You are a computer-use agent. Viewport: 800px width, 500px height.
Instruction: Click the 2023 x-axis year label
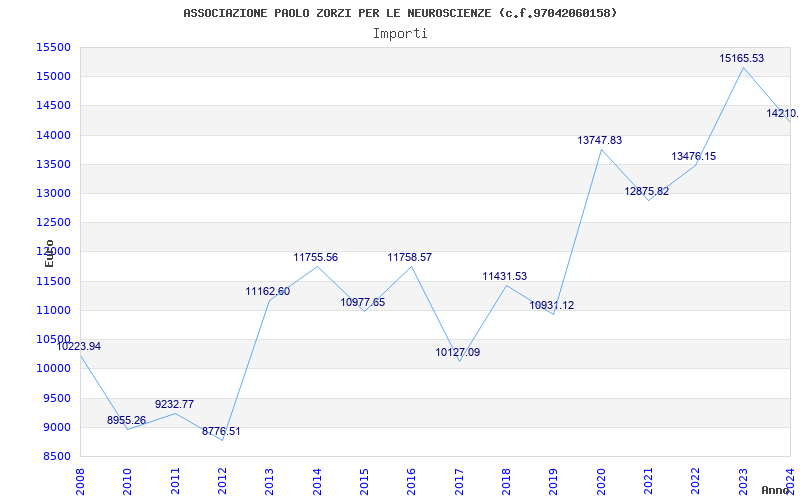tap(743, 482)
